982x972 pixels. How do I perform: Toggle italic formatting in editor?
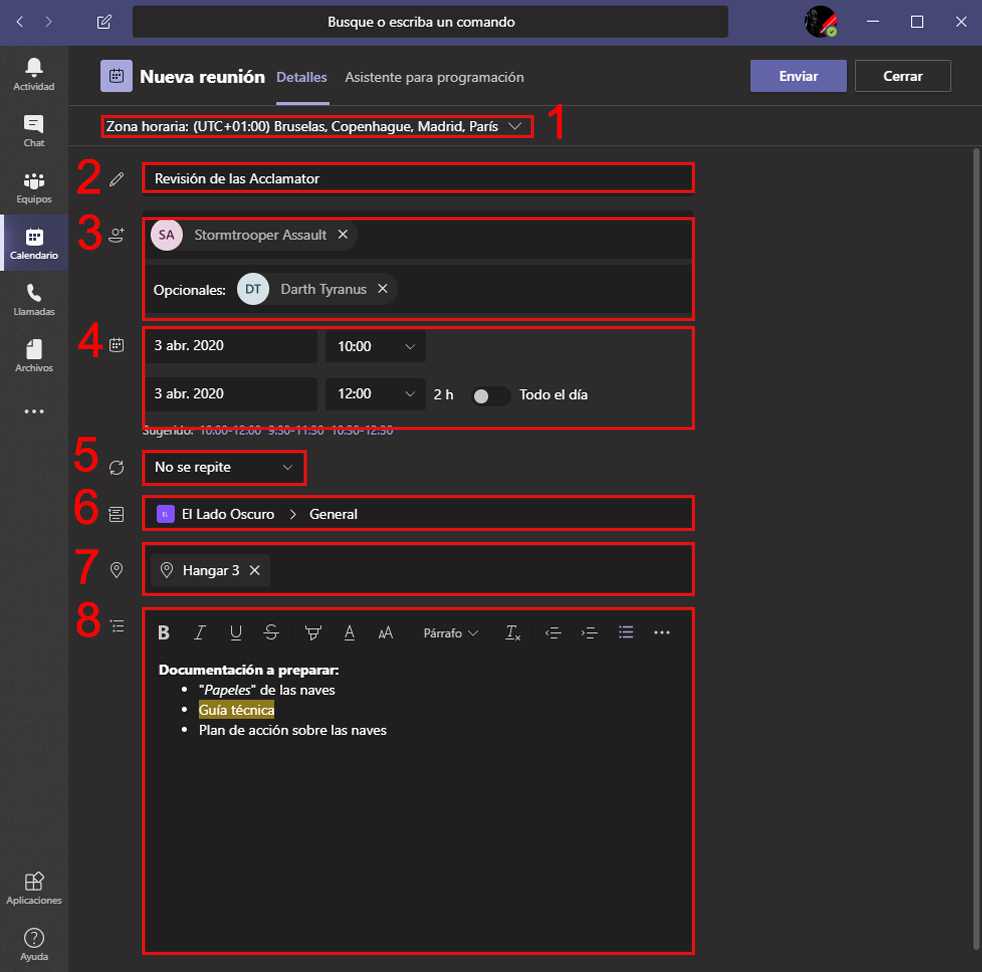point(200,632)
